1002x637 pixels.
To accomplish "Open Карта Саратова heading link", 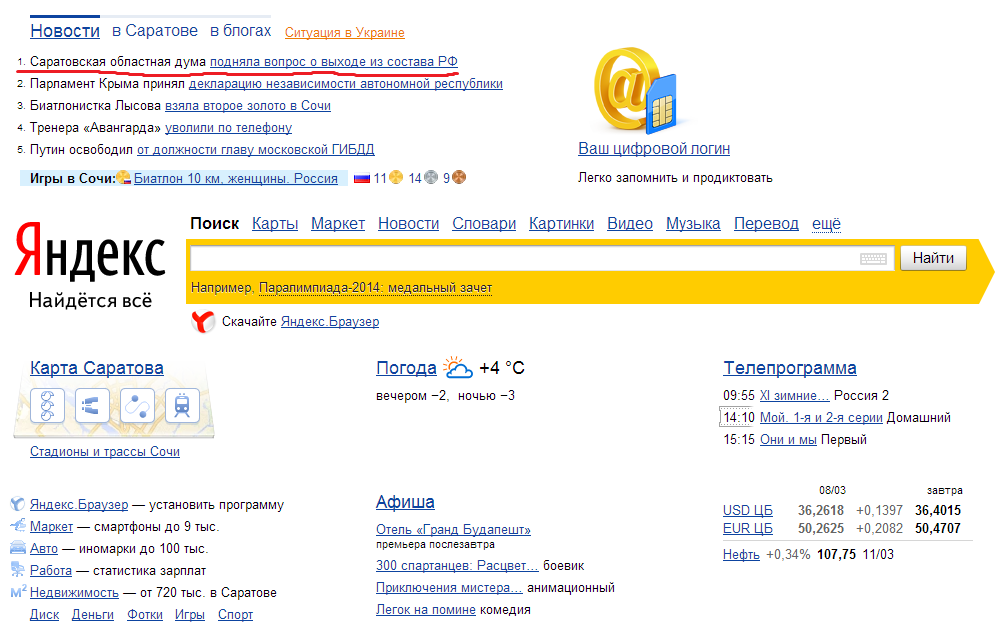I will pos(96,368).
